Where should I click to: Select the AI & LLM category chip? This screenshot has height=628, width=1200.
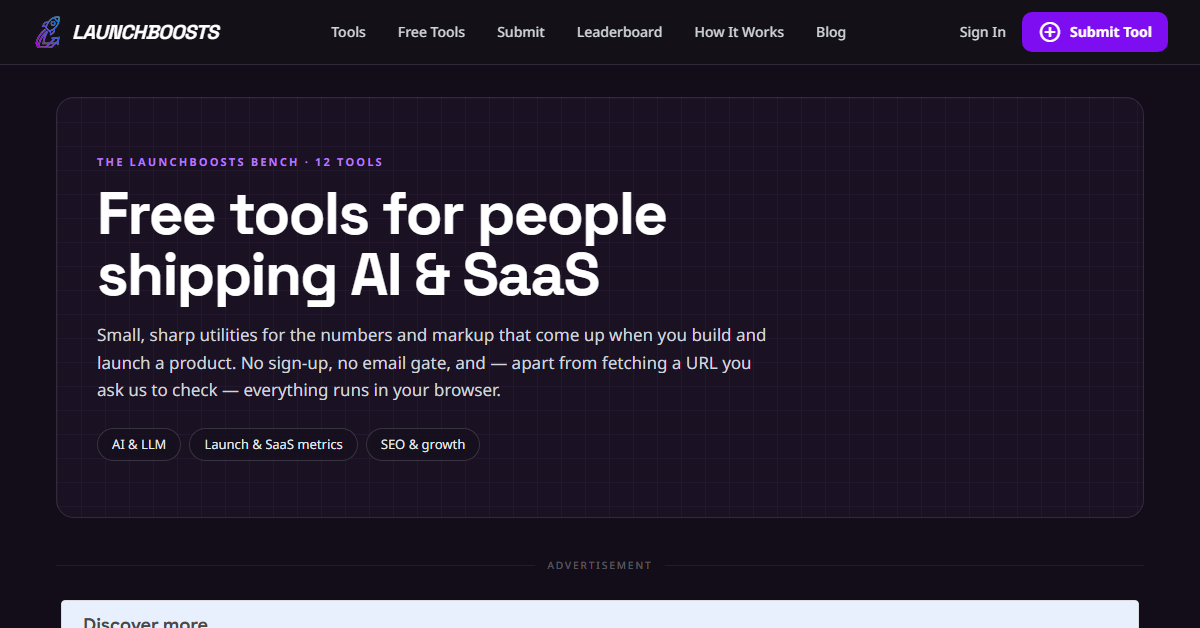pos(139,445)
